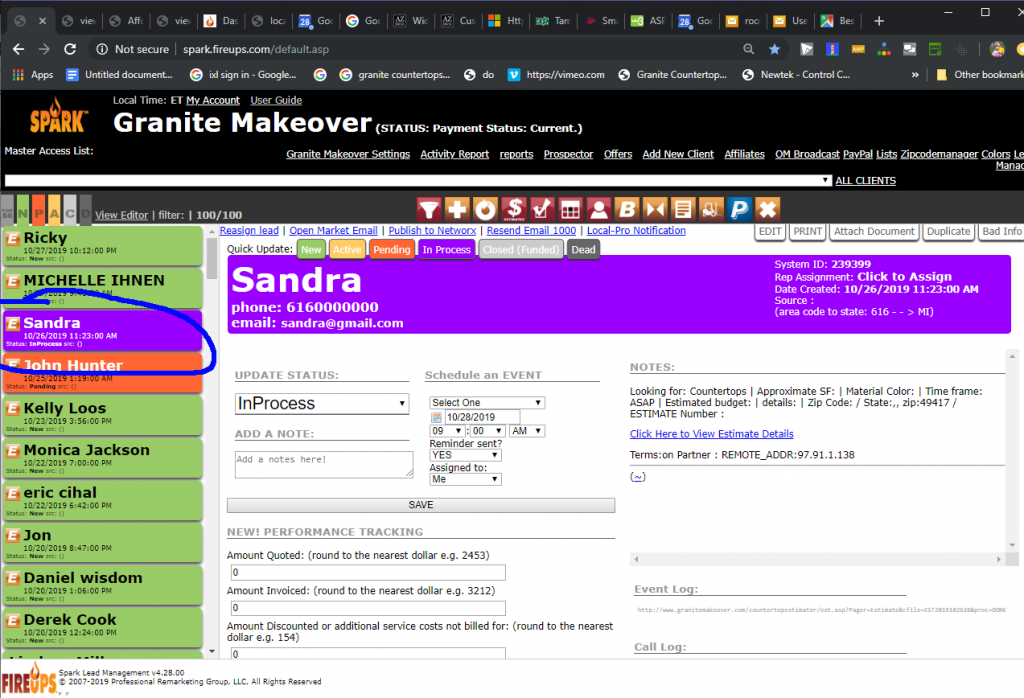This screenshot has width=1024, height=698.
Task: Click the E icon beside Ricky
Action: [x=12, y=238]
